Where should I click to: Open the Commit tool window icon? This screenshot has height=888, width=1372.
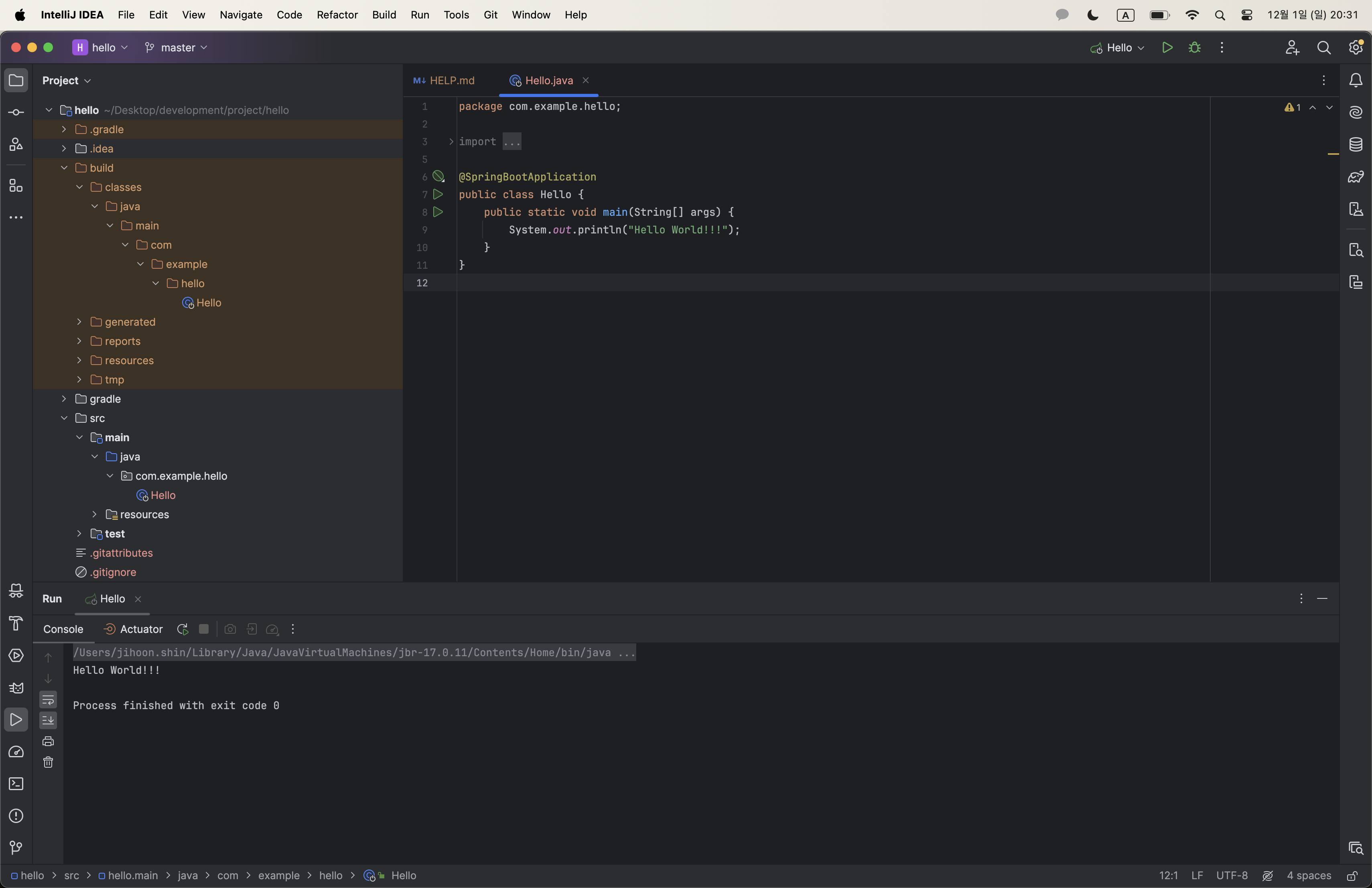pyautogui.click(x=16, y=112)
